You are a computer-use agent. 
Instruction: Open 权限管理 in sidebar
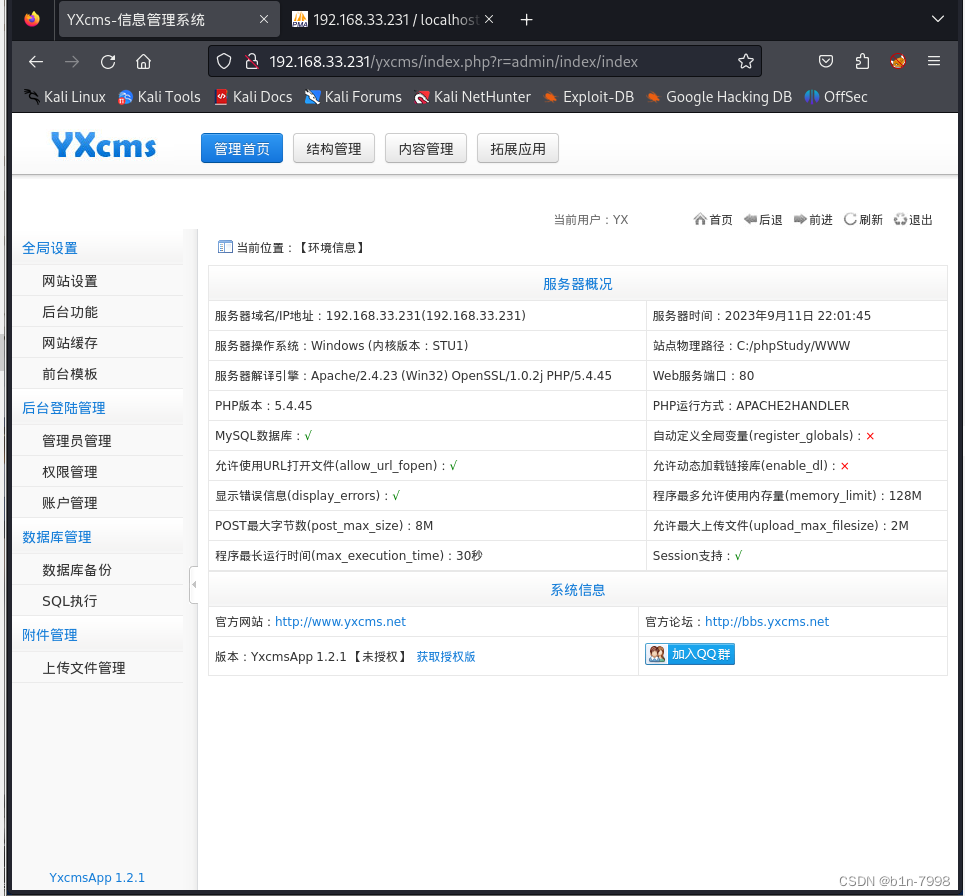click(70, 472)
